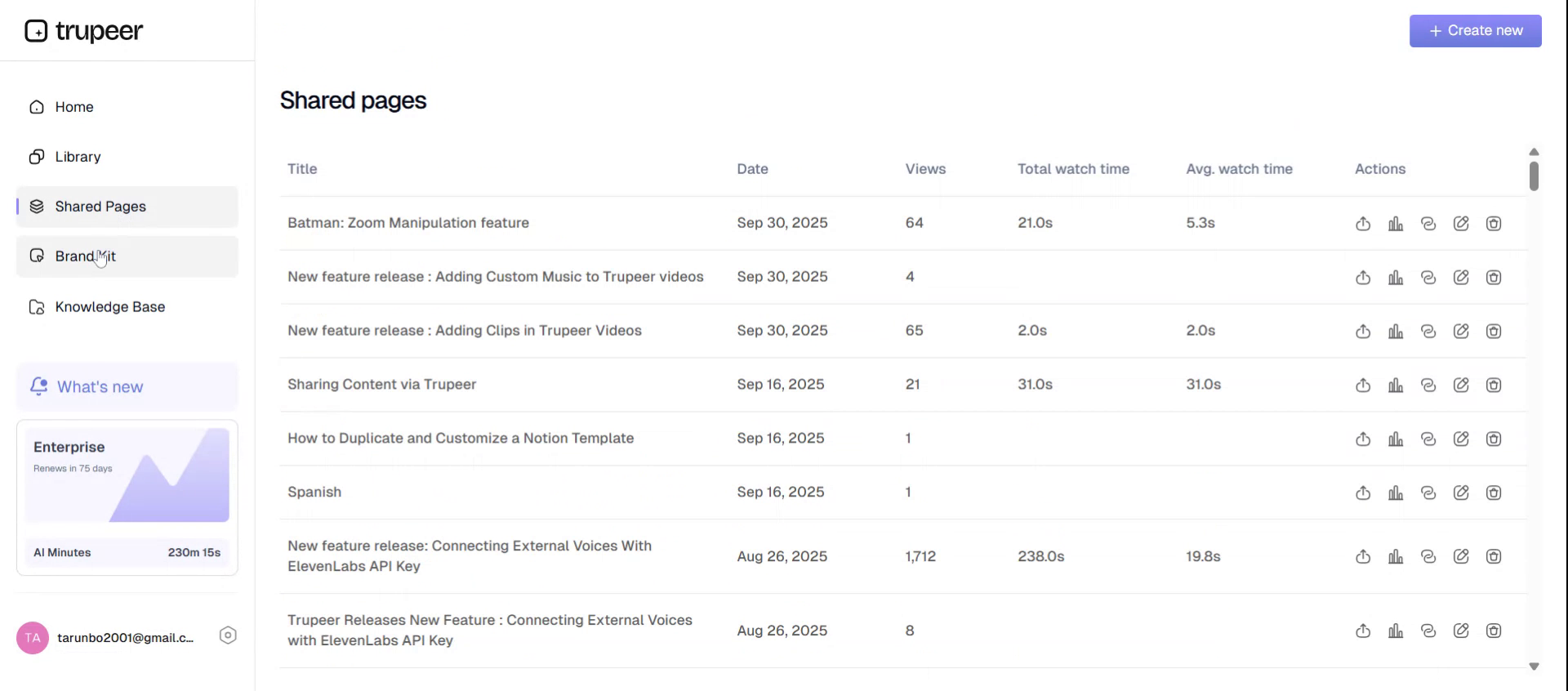Edit the Notion Template page
Image resolution: width=1568 pixels, height=691 pixels.
tap(1461, 439)
